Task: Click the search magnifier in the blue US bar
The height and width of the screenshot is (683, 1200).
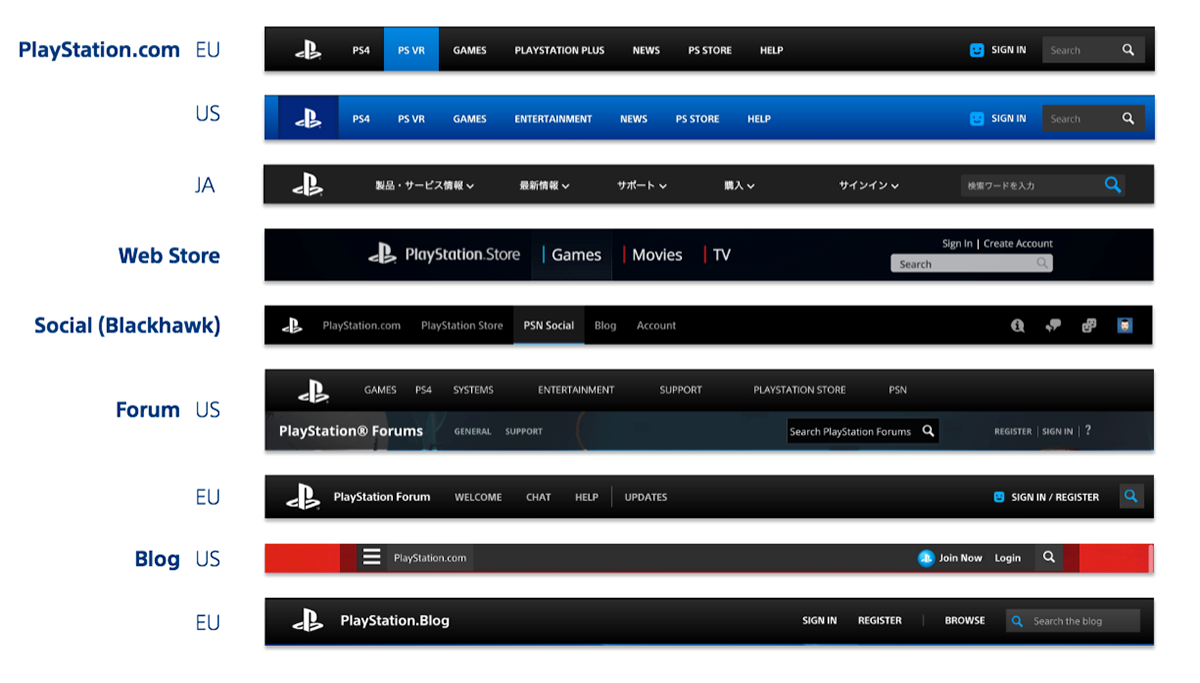Action: click(x=1128, y=118)
